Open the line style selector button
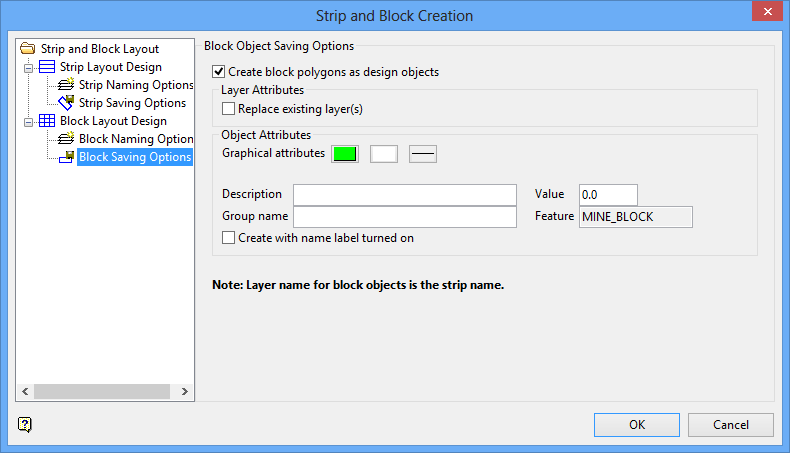 point(423,153)
